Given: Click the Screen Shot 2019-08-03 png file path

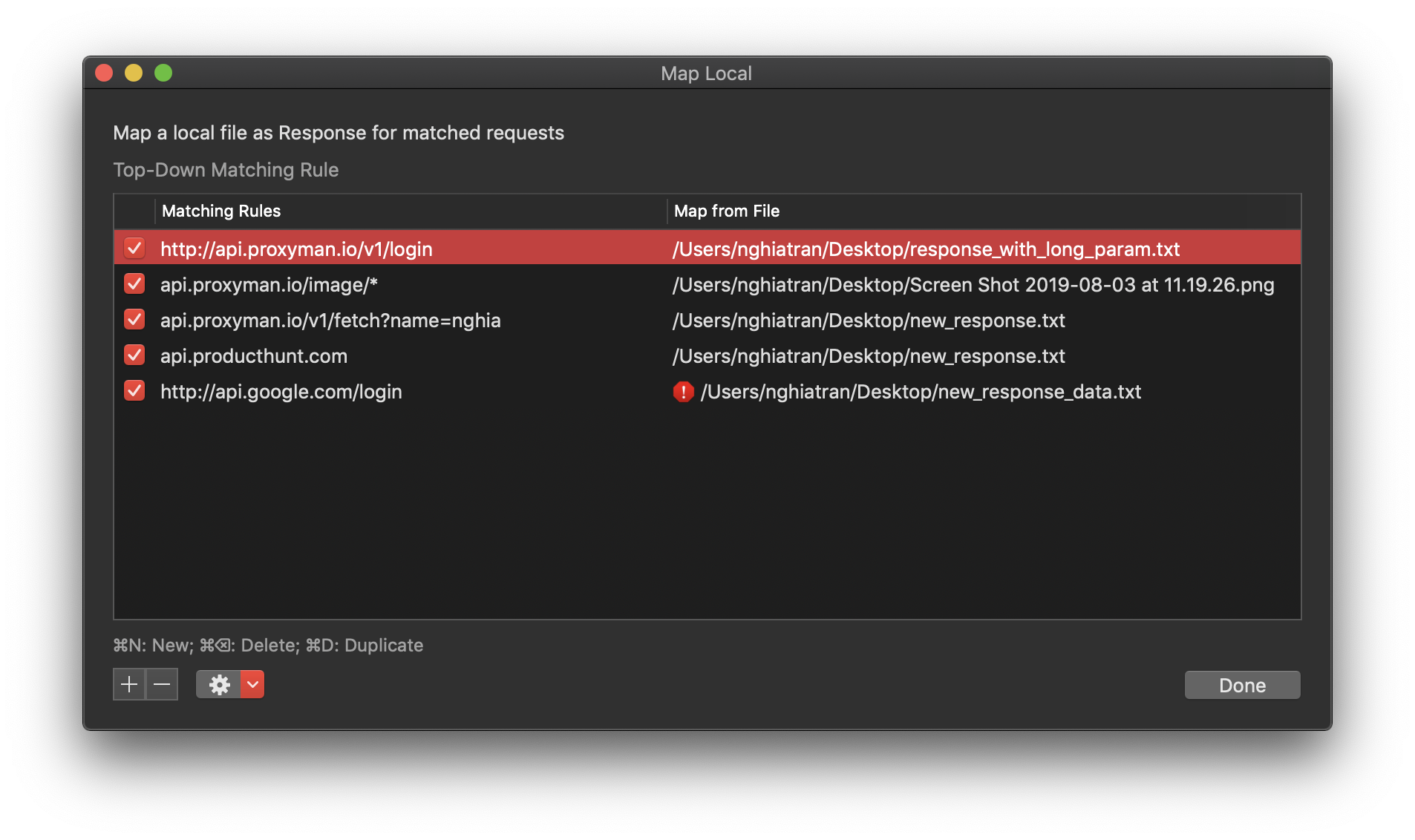Looking at the screenshot, I should click(973, 285).
